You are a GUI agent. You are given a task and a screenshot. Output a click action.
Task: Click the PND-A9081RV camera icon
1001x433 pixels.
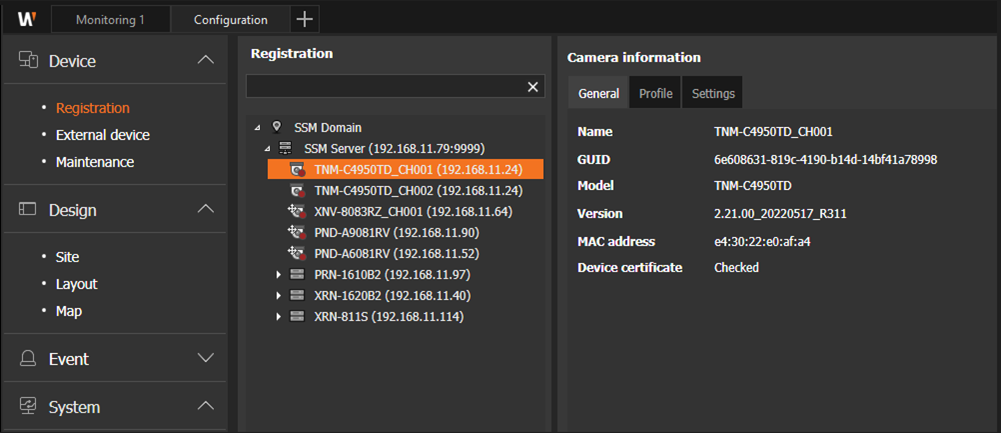point(296,232)
